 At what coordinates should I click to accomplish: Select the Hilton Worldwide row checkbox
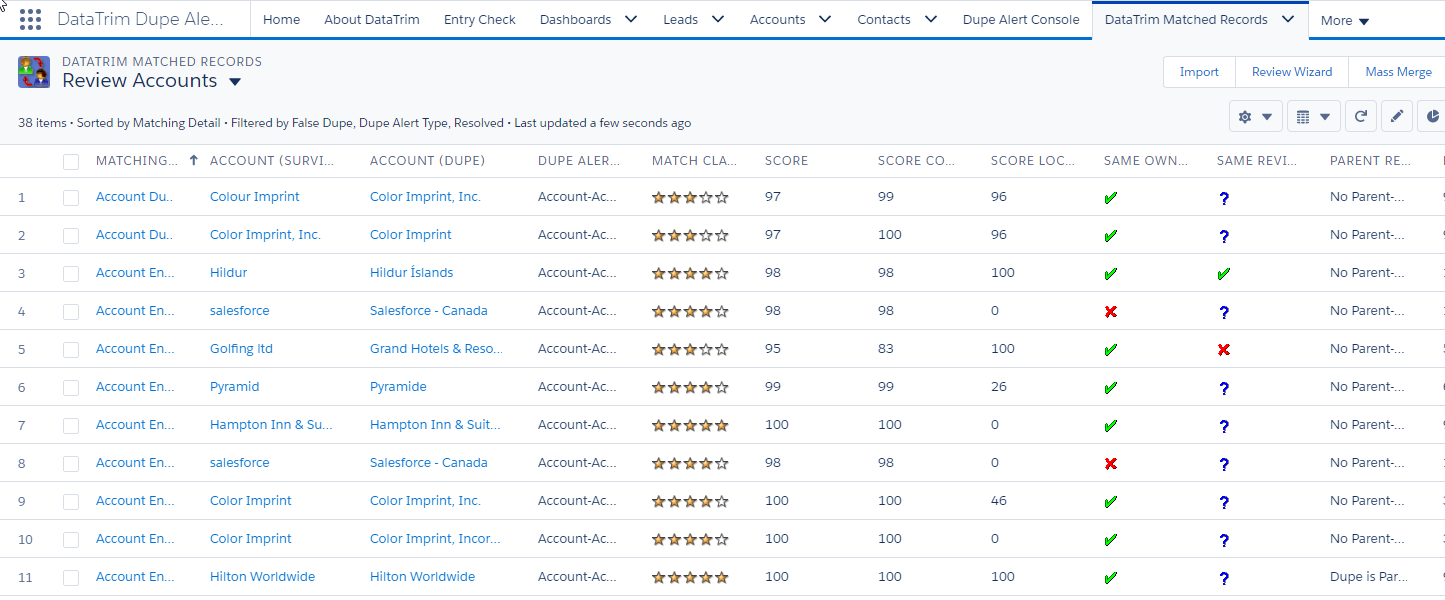pyautogui.click(x=71, y=578)
